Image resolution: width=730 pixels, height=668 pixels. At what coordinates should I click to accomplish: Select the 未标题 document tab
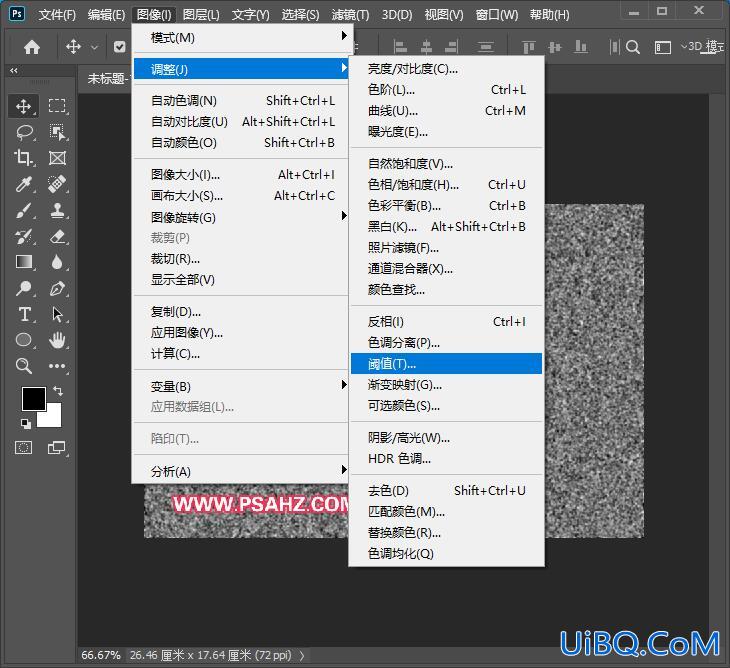107,78
